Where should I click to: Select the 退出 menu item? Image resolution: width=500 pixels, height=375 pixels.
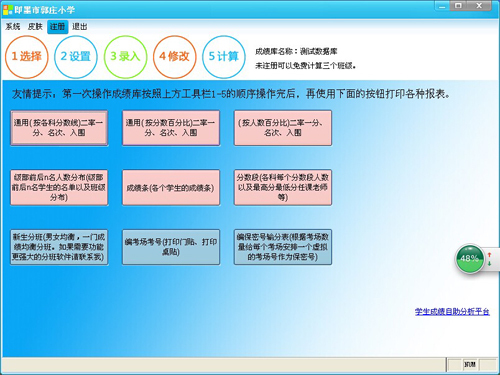click(80, 27)
